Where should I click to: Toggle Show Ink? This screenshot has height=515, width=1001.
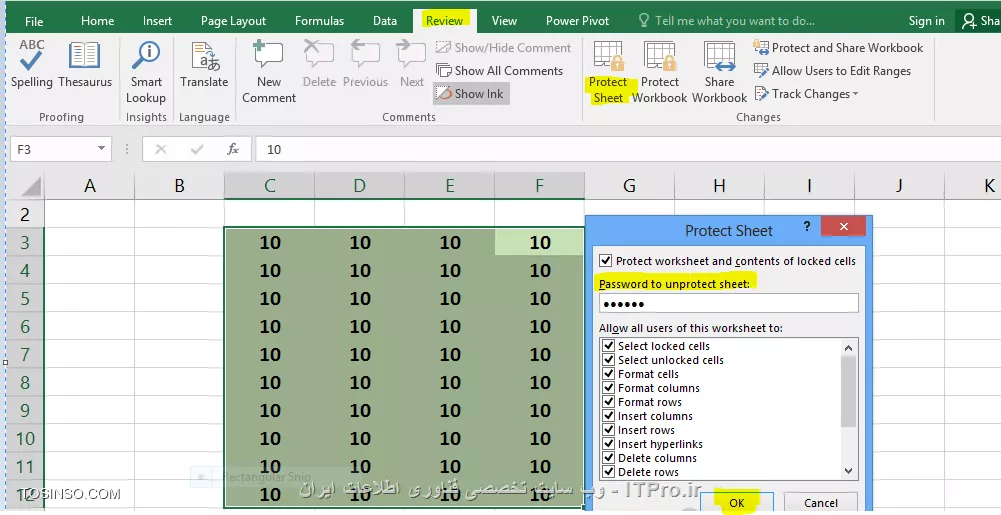point(471,94)
